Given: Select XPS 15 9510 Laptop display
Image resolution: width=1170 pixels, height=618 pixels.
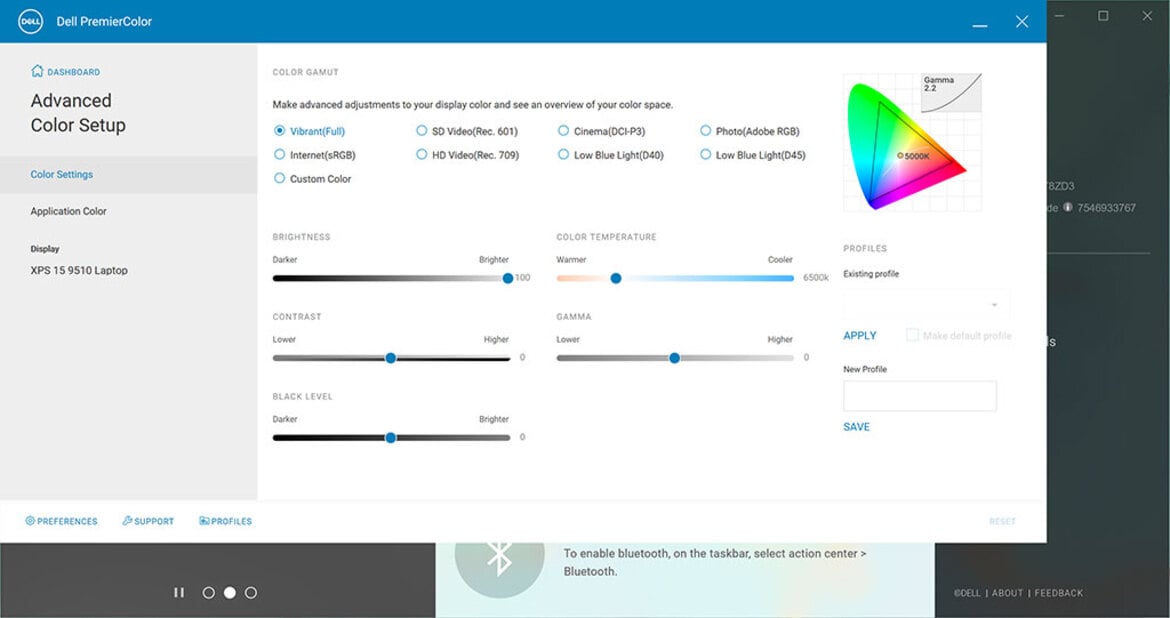Looking at the screenshot, I should (79, 270).
